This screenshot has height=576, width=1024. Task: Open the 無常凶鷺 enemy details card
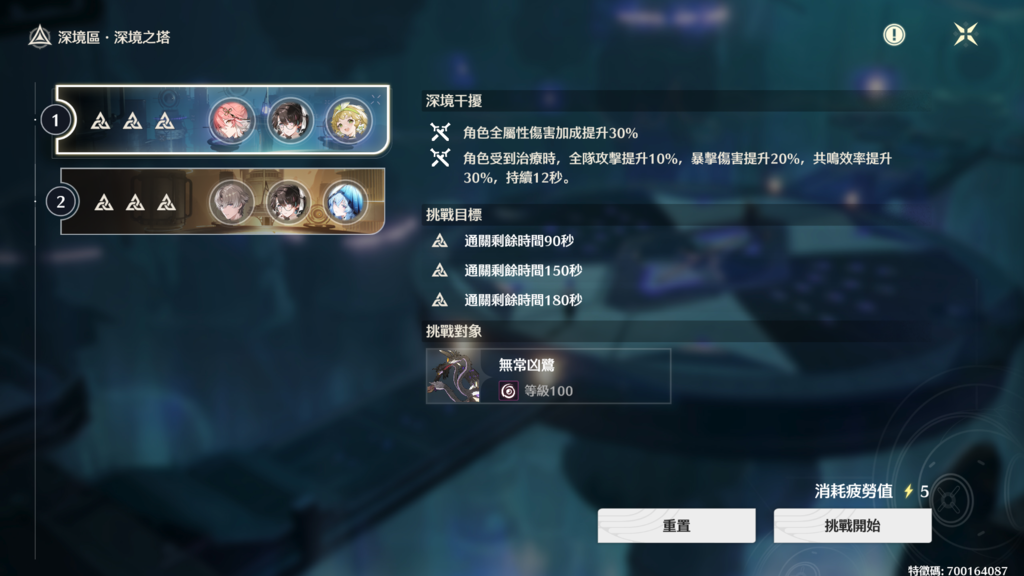click(548, 376)
